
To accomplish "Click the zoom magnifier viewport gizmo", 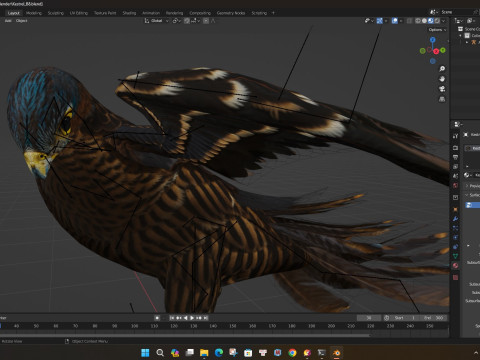I will pyautogui.click(x=442, y=69).
